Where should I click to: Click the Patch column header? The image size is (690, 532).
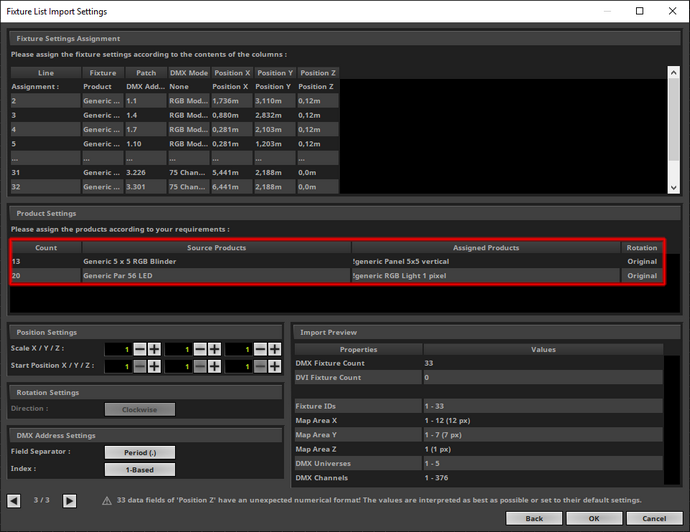click(x=146, y=73)
